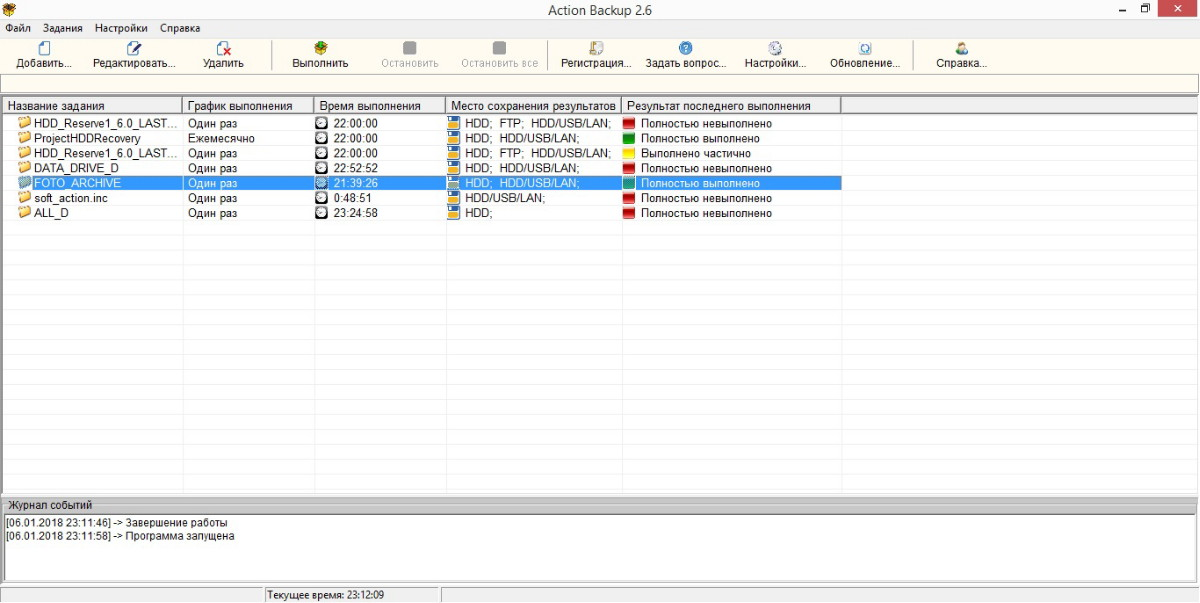Screen dimensions: 1200x603
Task: Click the 21:39:26 time cell
Action: (355, 183)
